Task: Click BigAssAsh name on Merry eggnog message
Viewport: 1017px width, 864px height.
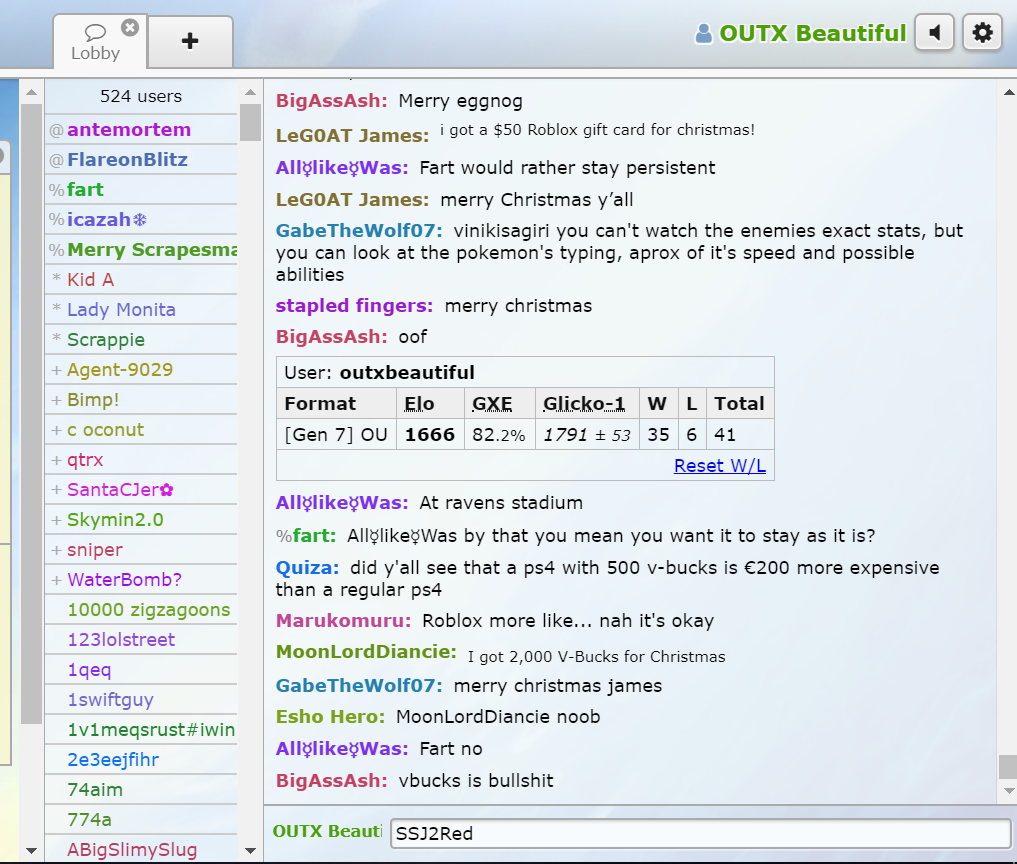Action: point(331,101)
